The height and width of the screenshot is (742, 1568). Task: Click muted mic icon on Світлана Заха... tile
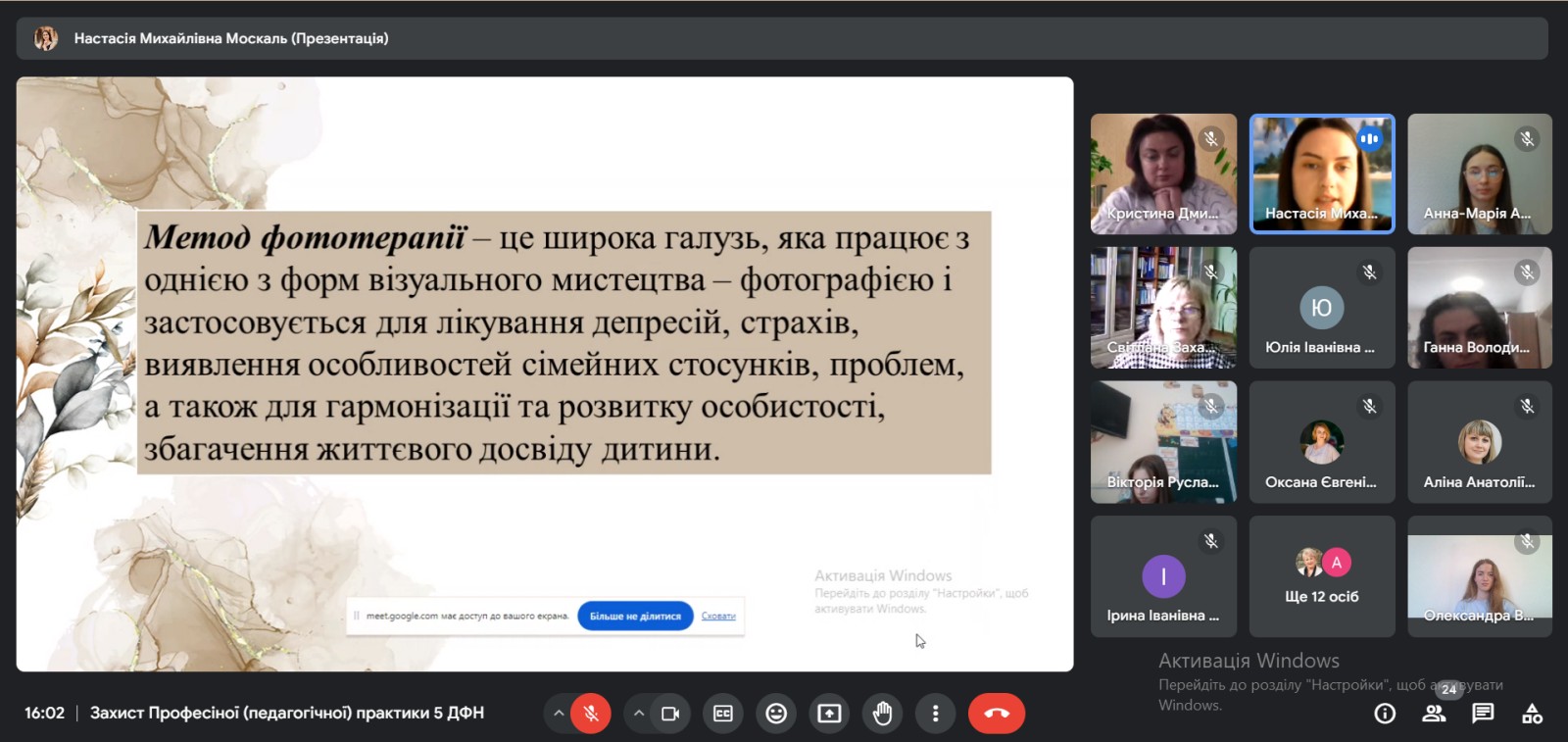(x=1211, y=272)
